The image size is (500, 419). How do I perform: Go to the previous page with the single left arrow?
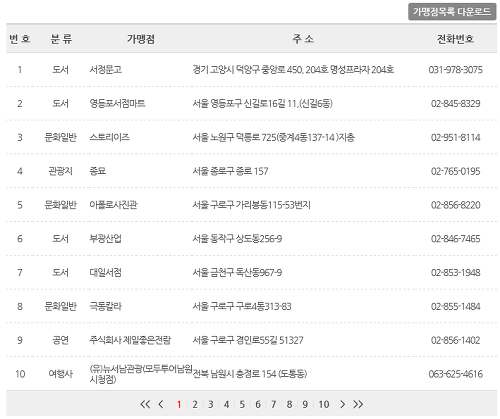coord(161,404)
